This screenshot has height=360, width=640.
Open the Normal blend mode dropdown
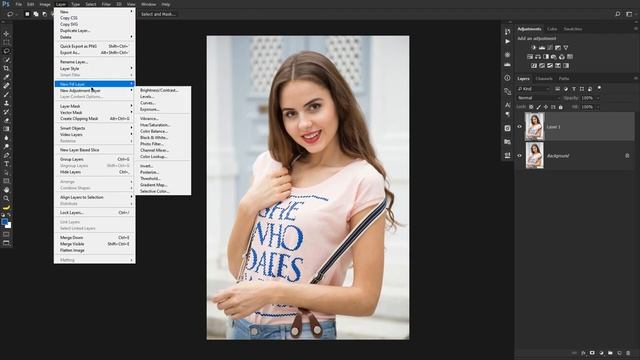point(538,98)
